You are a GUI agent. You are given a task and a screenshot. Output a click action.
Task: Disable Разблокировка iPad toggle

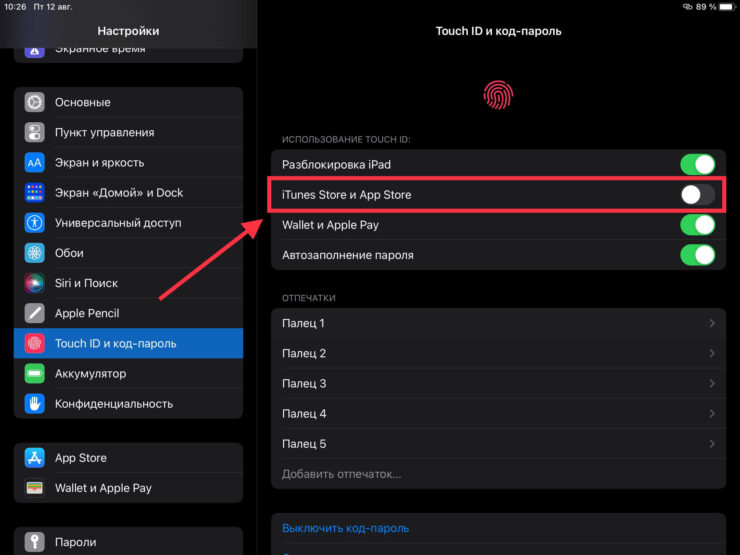coord(697,165)
